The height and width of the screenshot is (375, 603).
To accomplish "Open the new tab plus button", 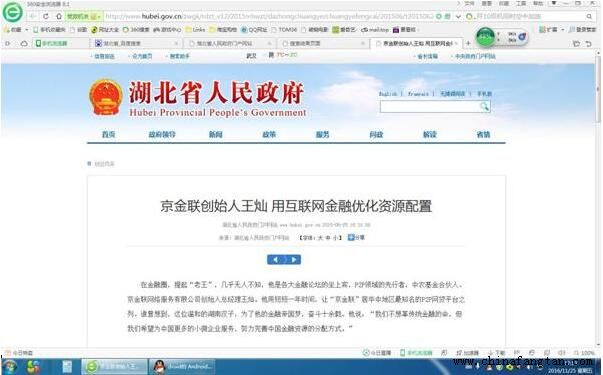I will 468,43.
